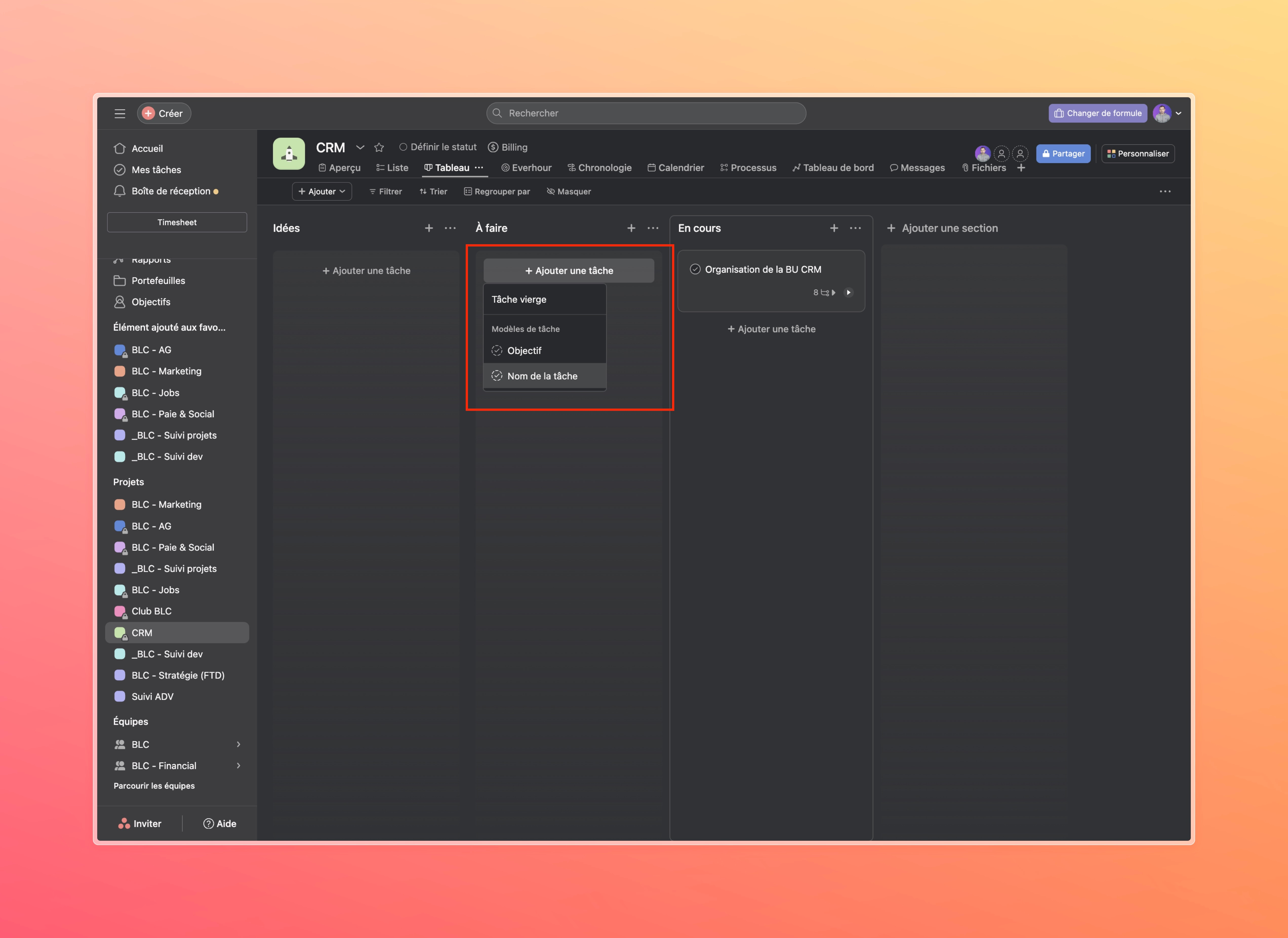Open toolbar more options ellipsis at right
Screen dimensions: 1288x938
tap(1165, 191)
